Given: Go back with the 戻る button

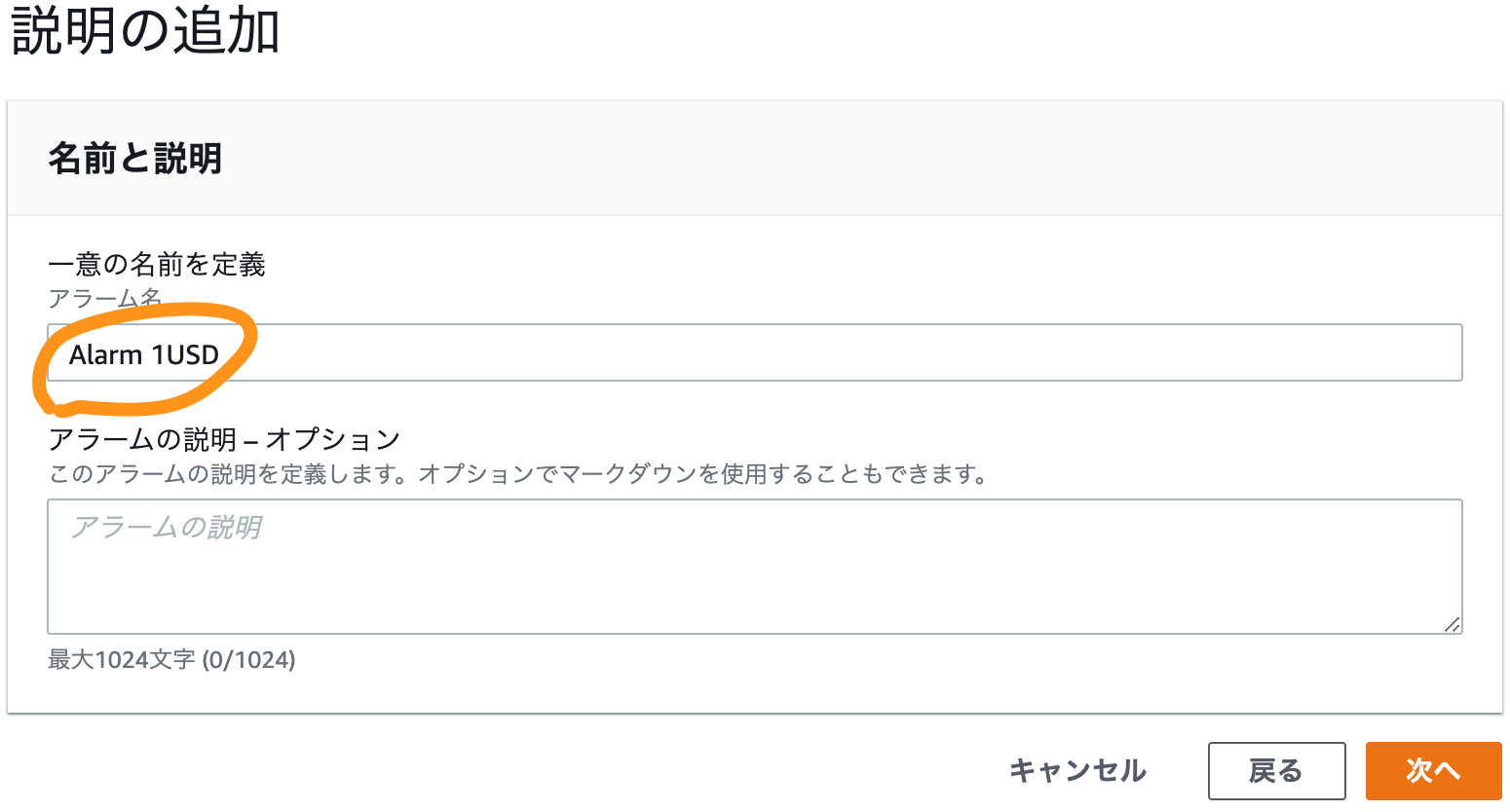Looking at the screenshot, I should pyautogui.click(x=1276, y=771).
